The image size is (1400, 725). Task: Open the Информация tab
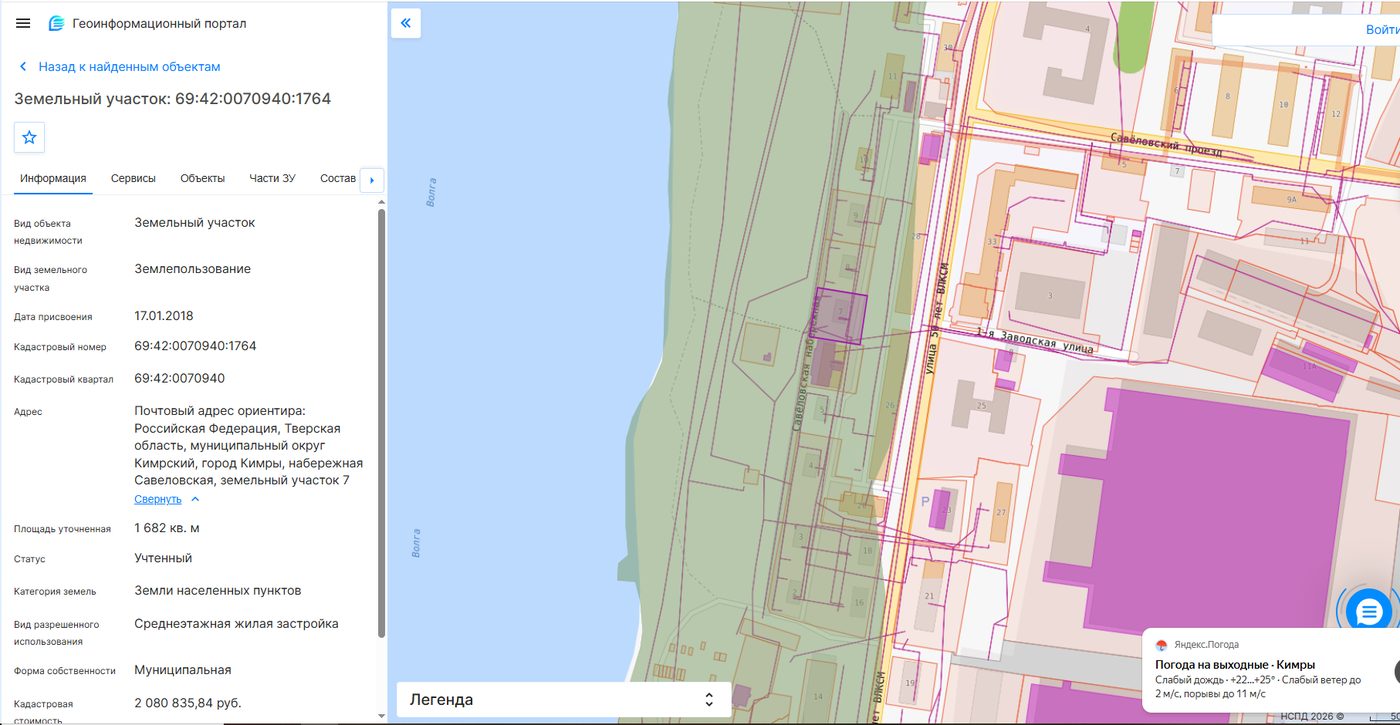[53, 179]
